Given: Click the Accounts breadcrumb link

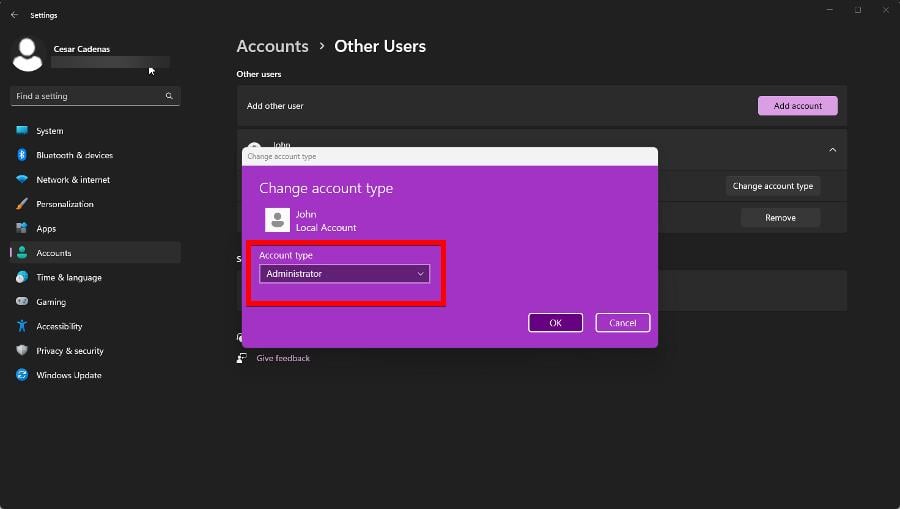Looking at the screenshot, I should coord(272,46).
